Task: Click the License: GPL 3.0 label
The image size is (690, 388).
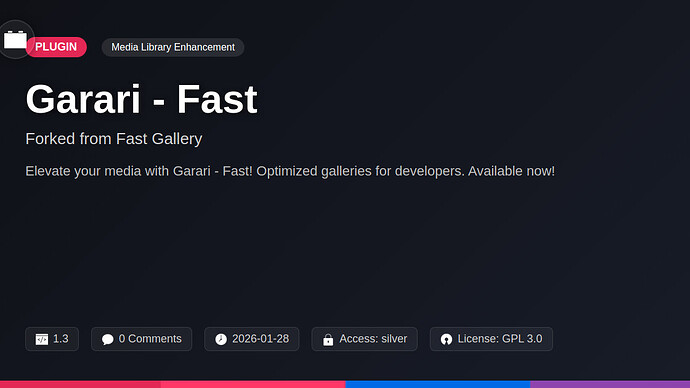Action: point(500,339)
